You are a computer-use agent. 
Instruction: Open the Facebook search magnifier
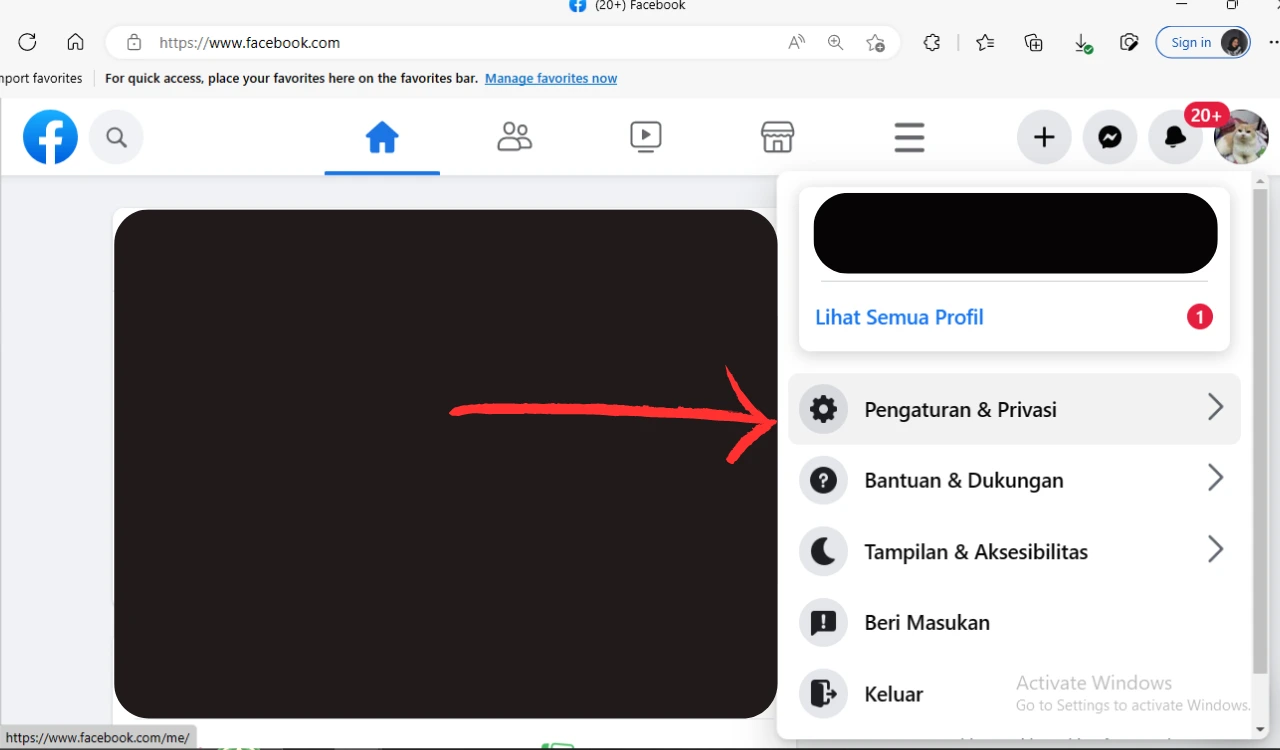click(x=116, y=137)
